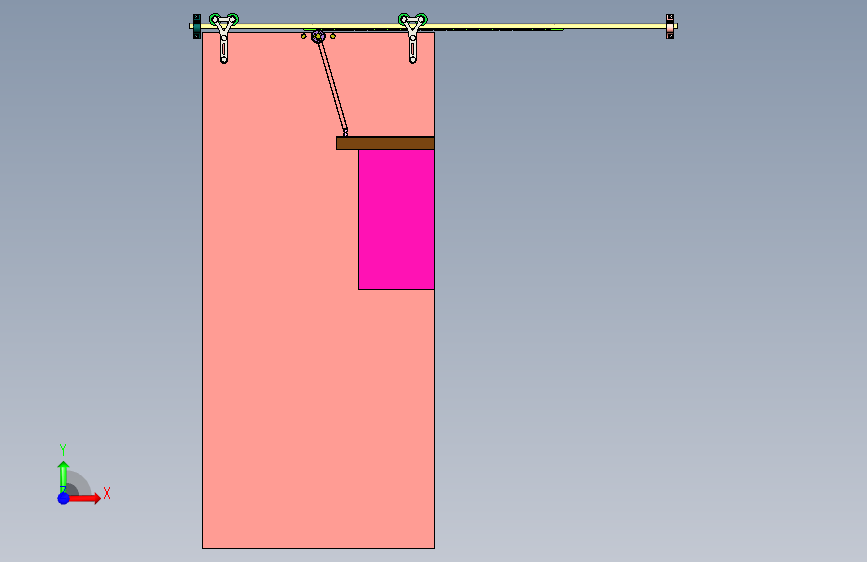Select the purple pivot wheel atop the strut
The width and height of the screenshot is (867, 562).
coord(318,37)
